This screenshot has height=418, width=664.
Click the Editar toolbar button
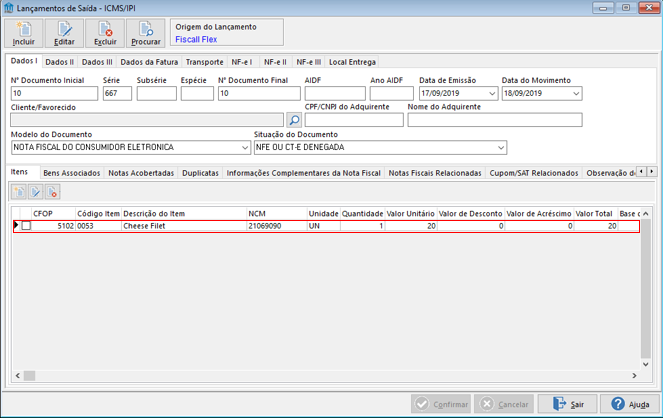point(64,33)
